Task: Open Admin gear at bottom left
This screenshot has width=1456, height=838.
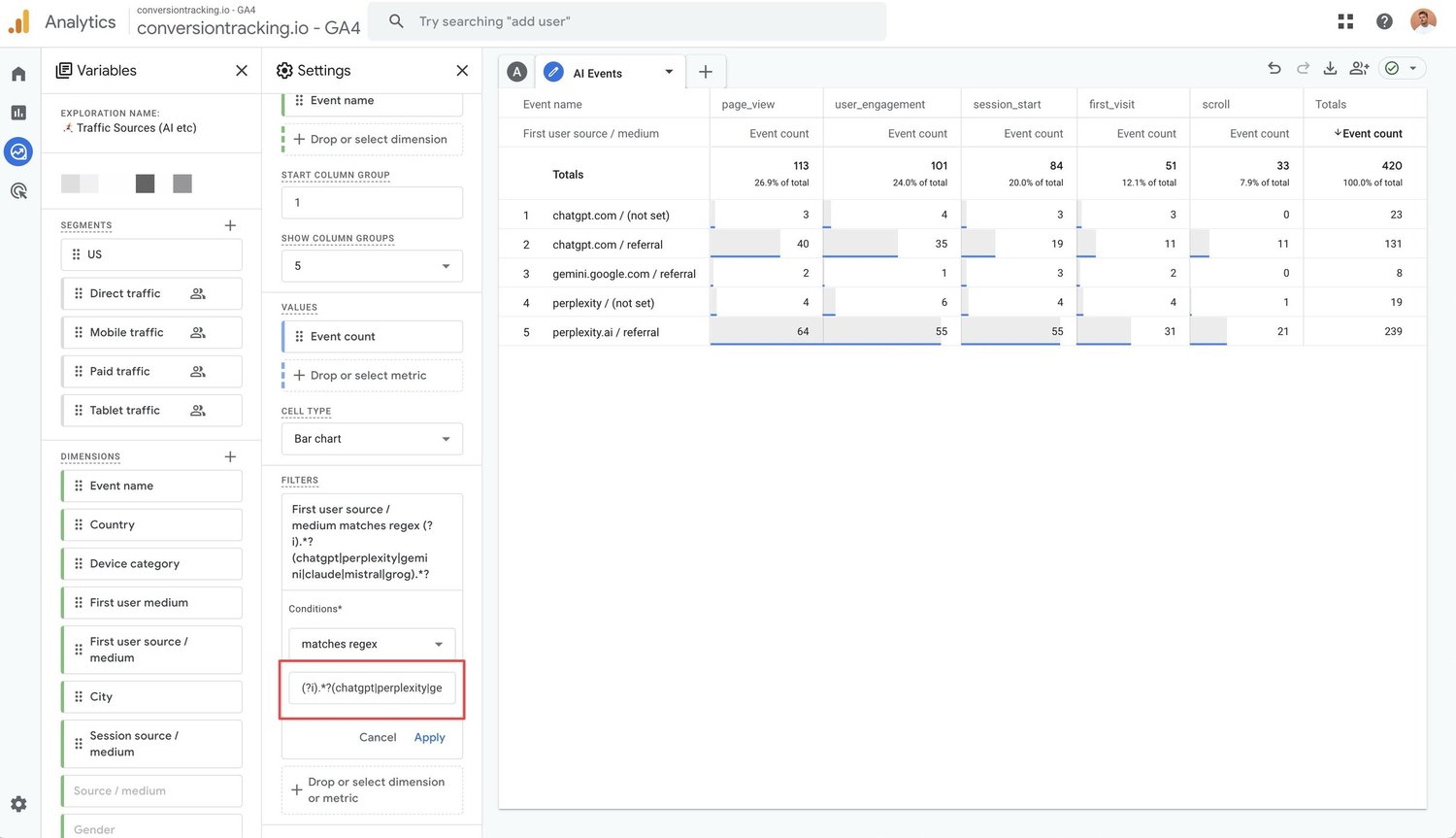Action: pyautogui.click(x=18, y=804)
